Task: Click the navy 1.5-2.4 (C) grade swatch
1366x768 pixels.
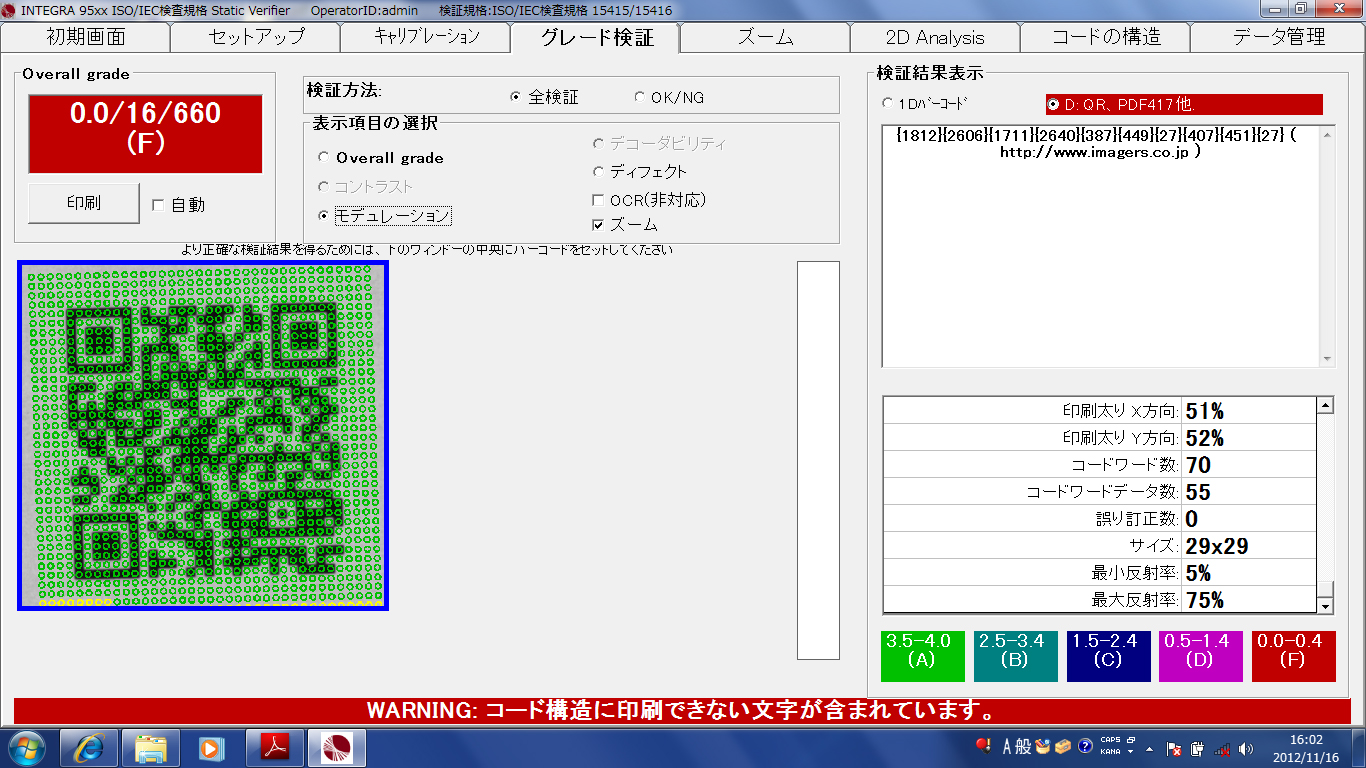Action: (x=1108, y=656)
